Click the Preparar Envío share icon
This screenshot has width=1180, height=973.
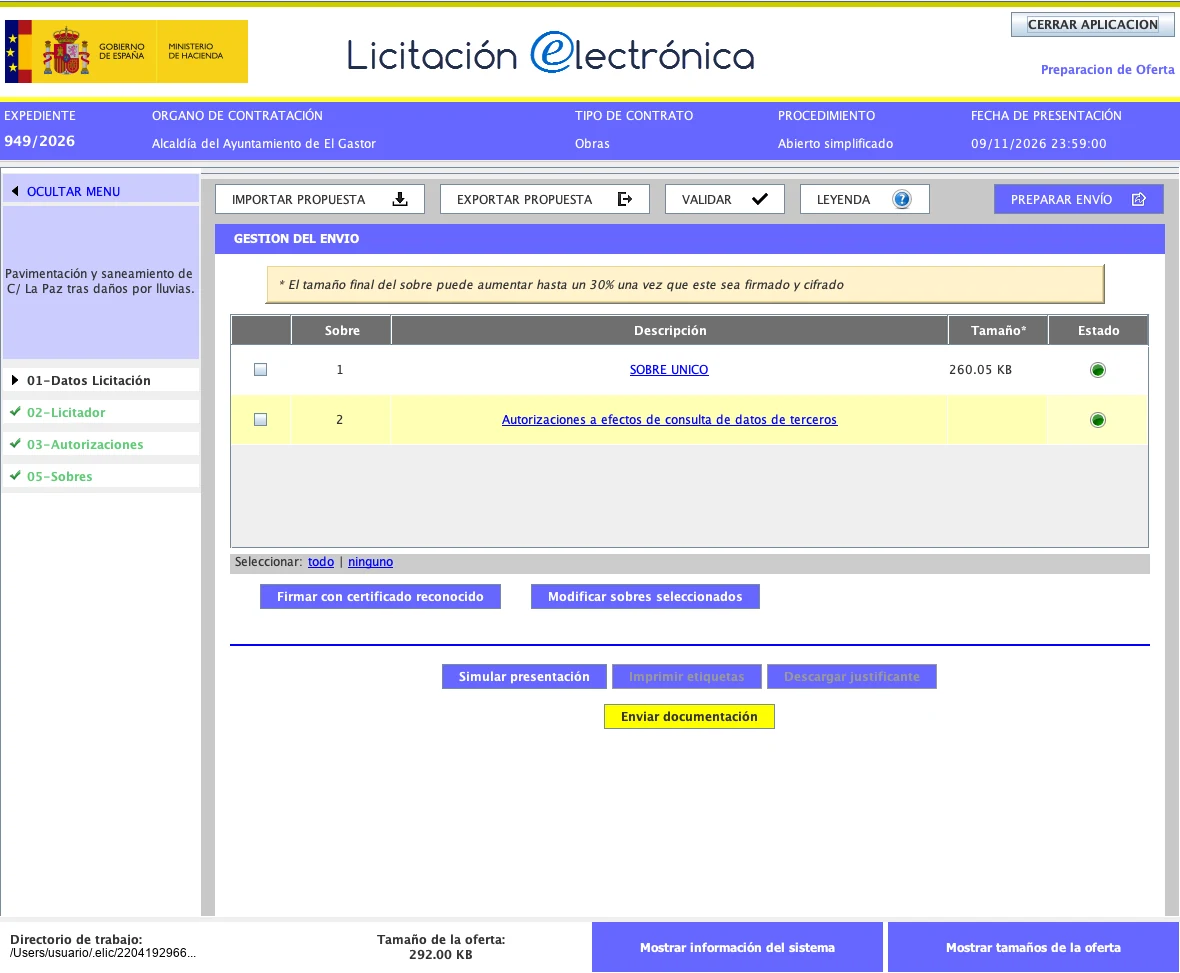coord(1139,199)
